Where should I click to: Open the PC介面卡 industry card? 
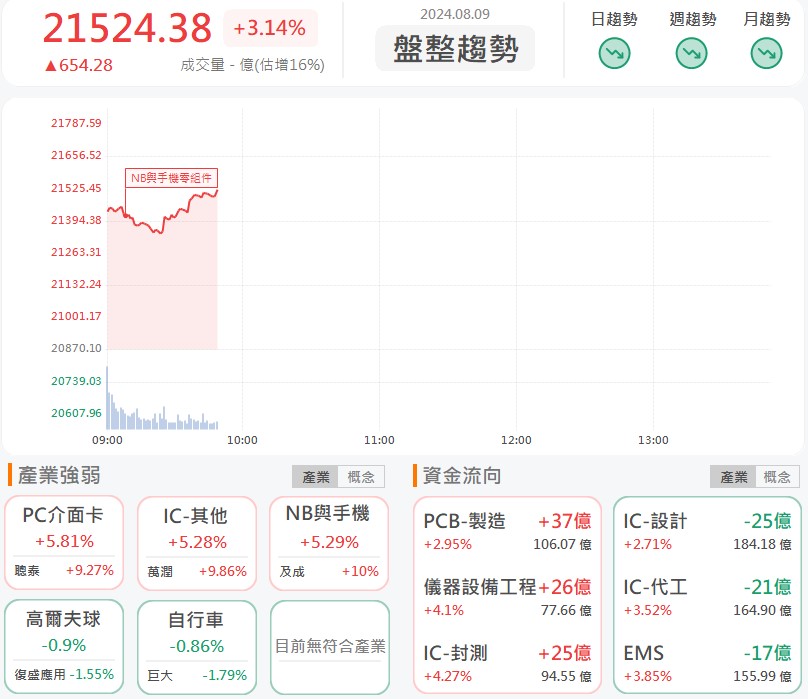pyautogui.click(x=64, y=543)
